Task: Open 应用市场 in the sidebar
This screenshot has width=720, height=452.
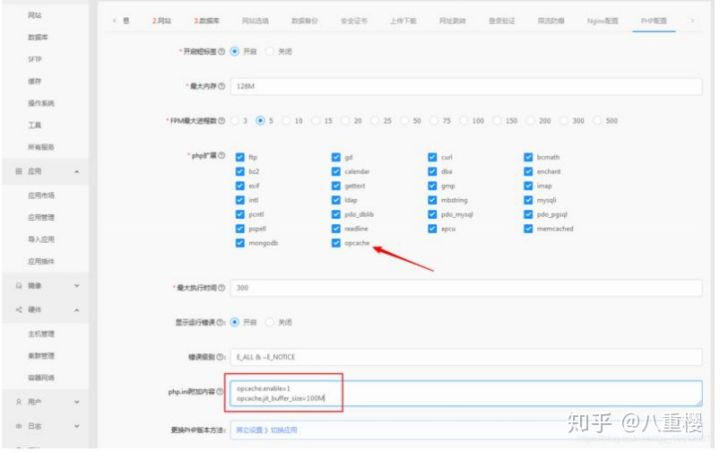Action: tap(41, 195)
